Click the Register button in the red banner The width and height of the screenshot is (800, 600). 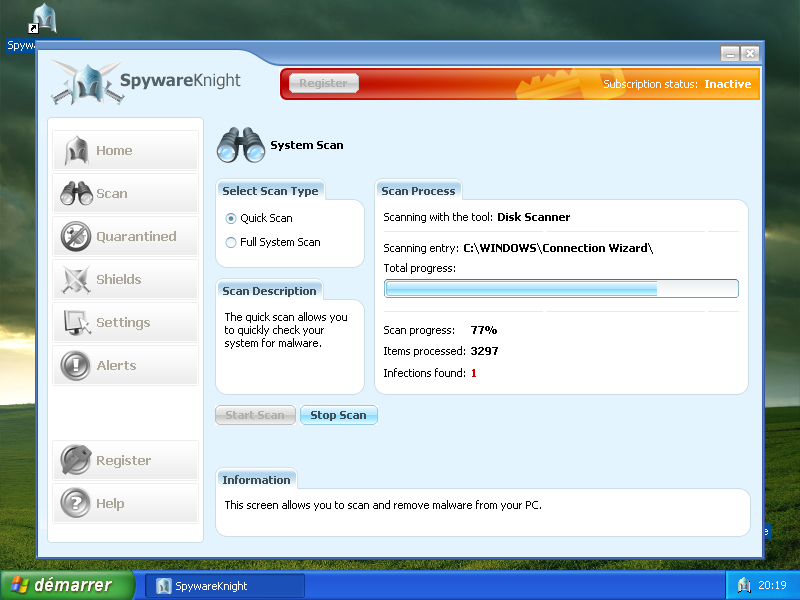pyautogui.click(x=323, y=83)
